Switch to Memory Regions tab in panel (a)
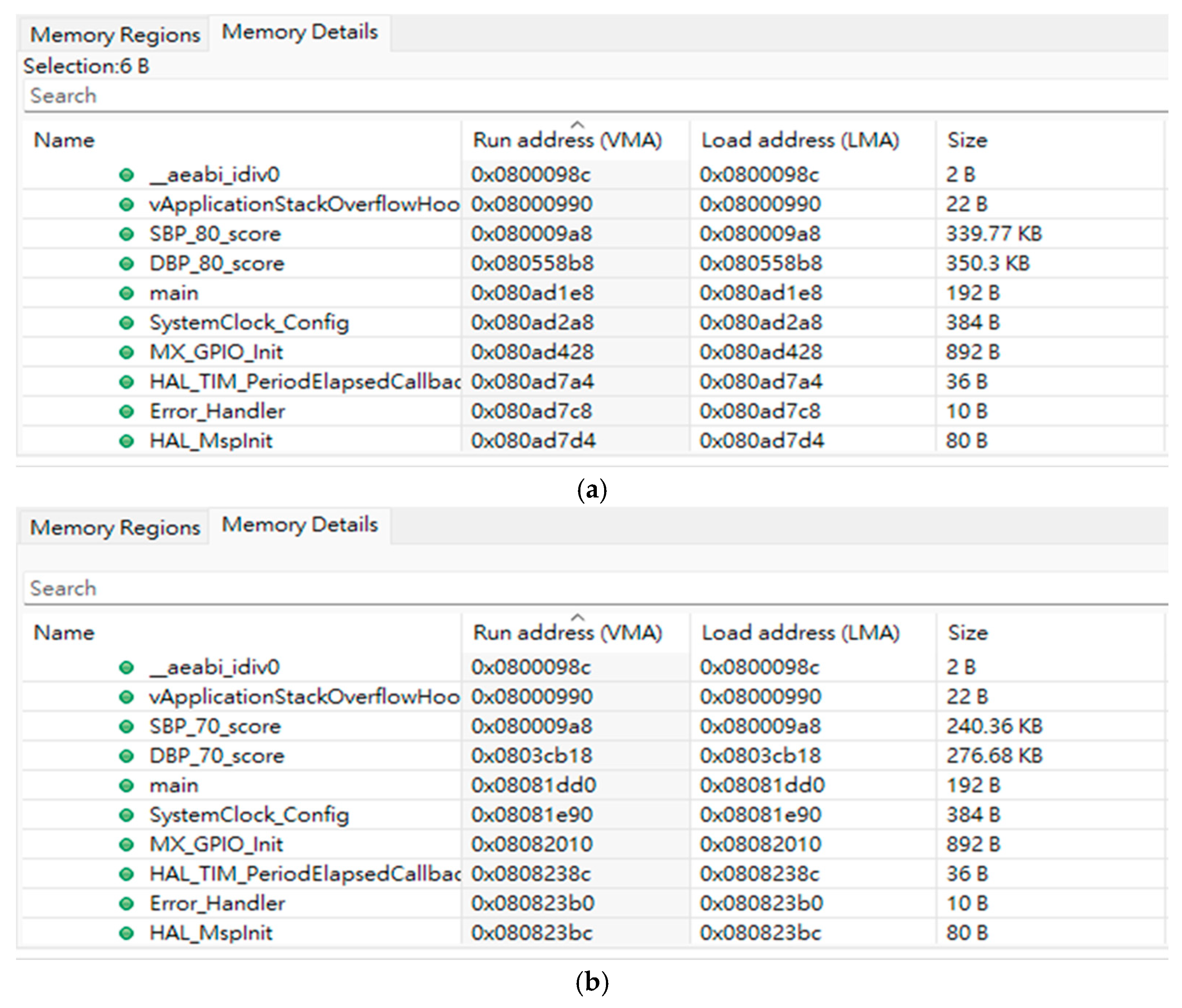Screen dimensions: 1182x1008 click(115, 35)
